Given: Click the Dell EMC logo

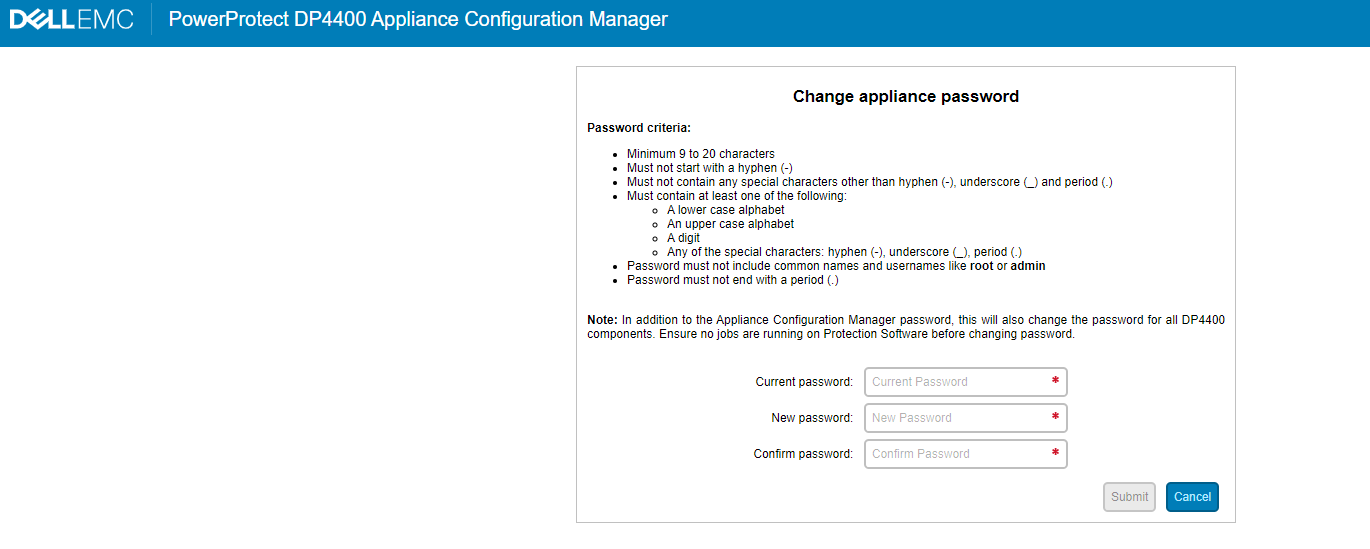Looking at the screenshot, I should pyautogui.click(x=71, y=20).
